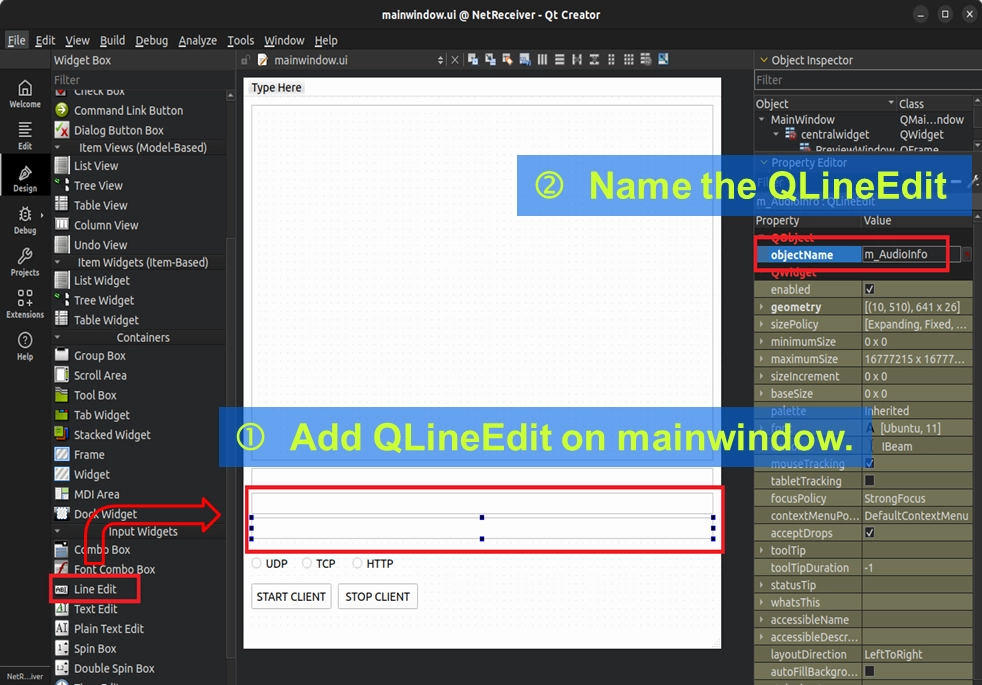This screenshot has width=982, height=685.
Task: Toggle the autoFillBackground checkbox
Action: pos(869,671)
